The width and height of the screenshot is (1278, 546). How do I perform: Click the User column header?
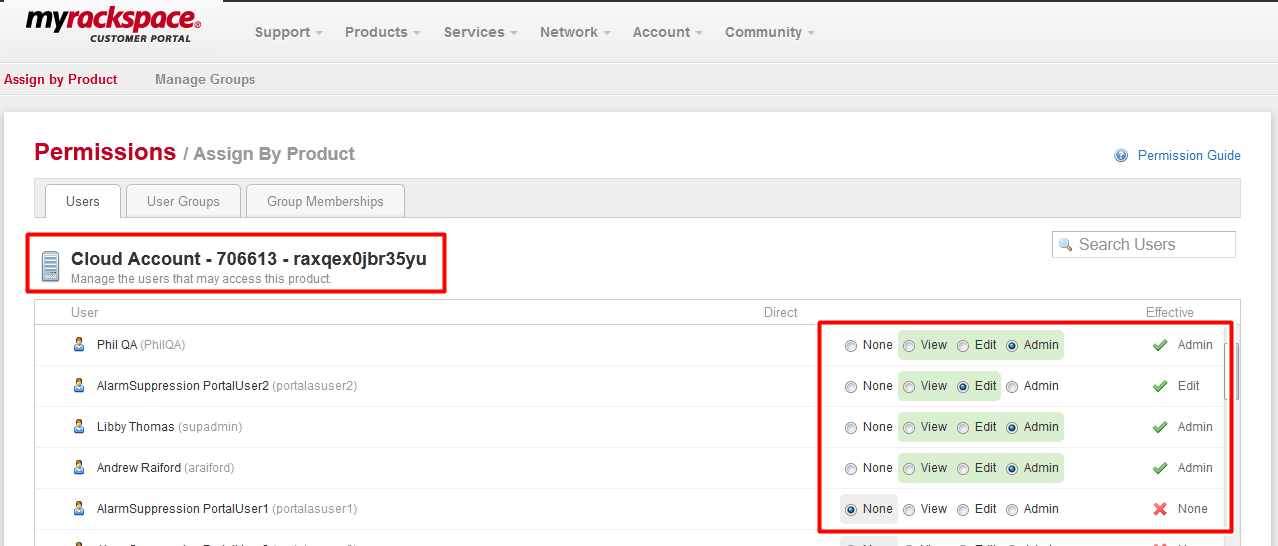[85, 313]
